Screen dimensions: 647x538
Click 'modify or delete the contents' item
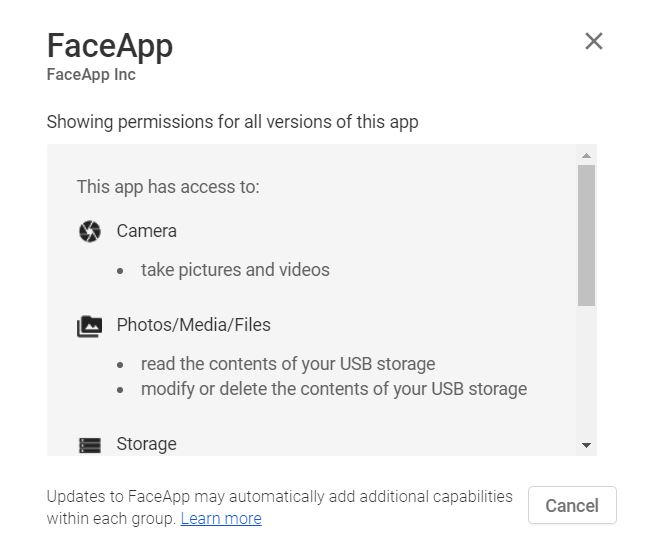click(x=334, y=389)
